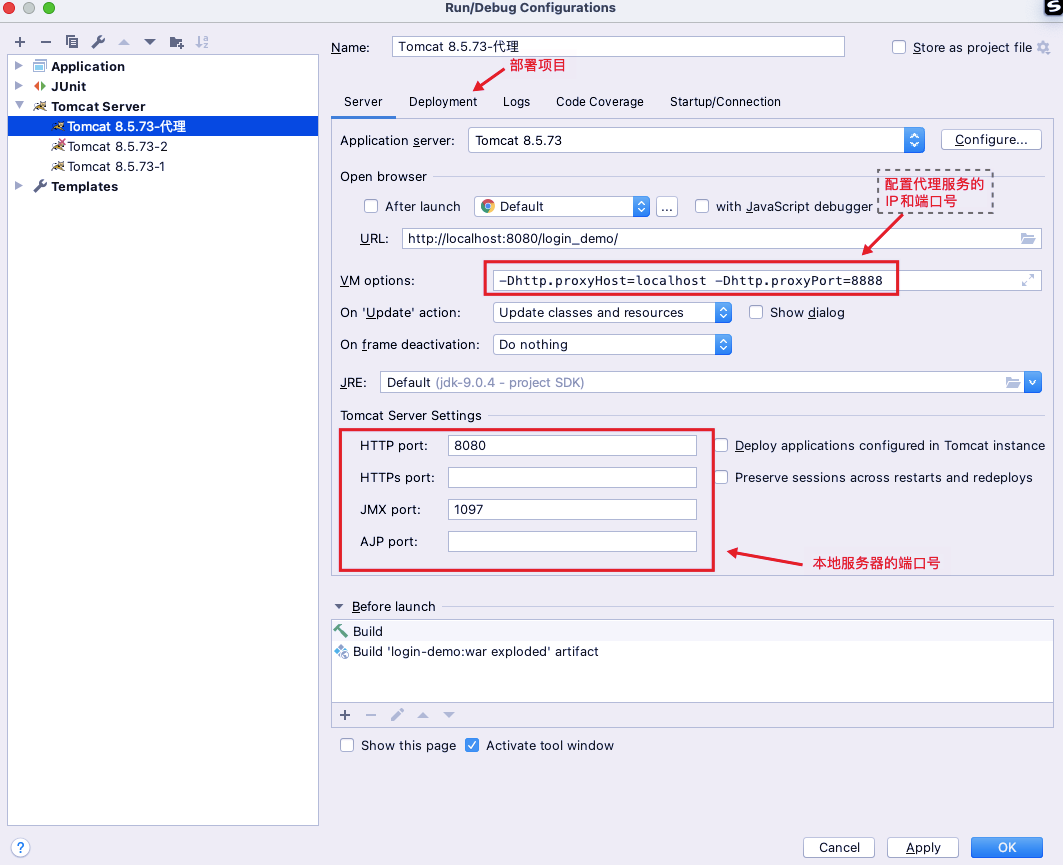Enable Preserve sessions across restarts and redeploys
The width and height of the screenshot is (1063, 865).
(721, 477)
